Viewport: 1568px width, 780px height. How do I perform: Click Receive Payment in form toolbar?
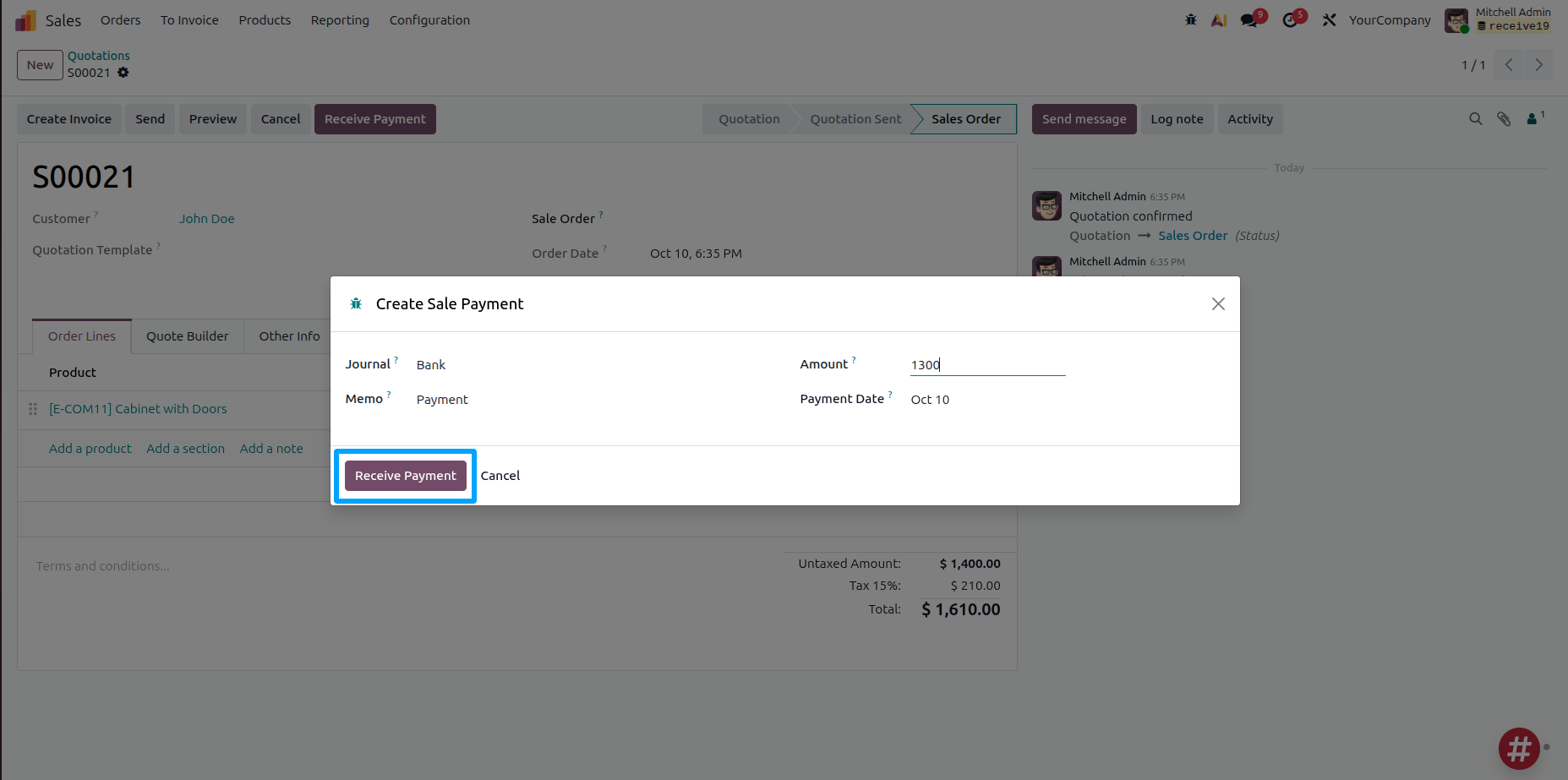point(375,119)
